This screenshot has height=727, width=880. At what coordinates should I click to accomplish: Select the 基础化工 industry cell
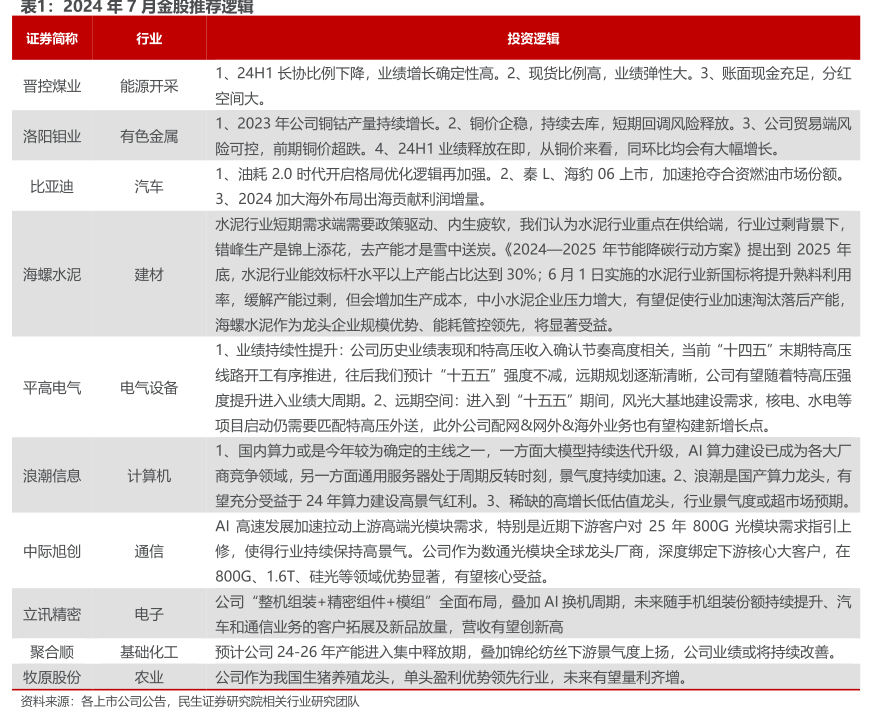(148, 652)
